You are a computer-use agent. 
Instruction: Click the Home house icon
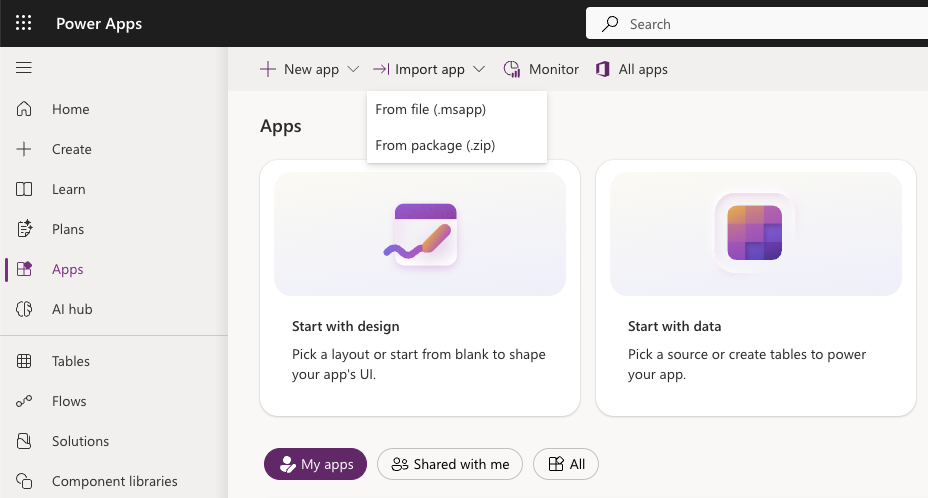24,109
